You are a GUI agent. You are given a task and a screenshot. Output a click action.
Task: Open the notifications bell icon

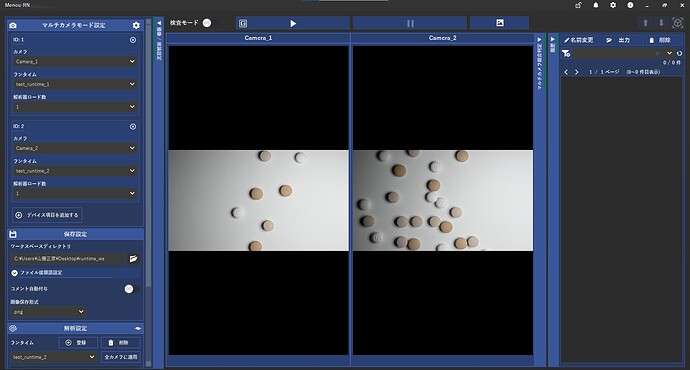point(595,5)
